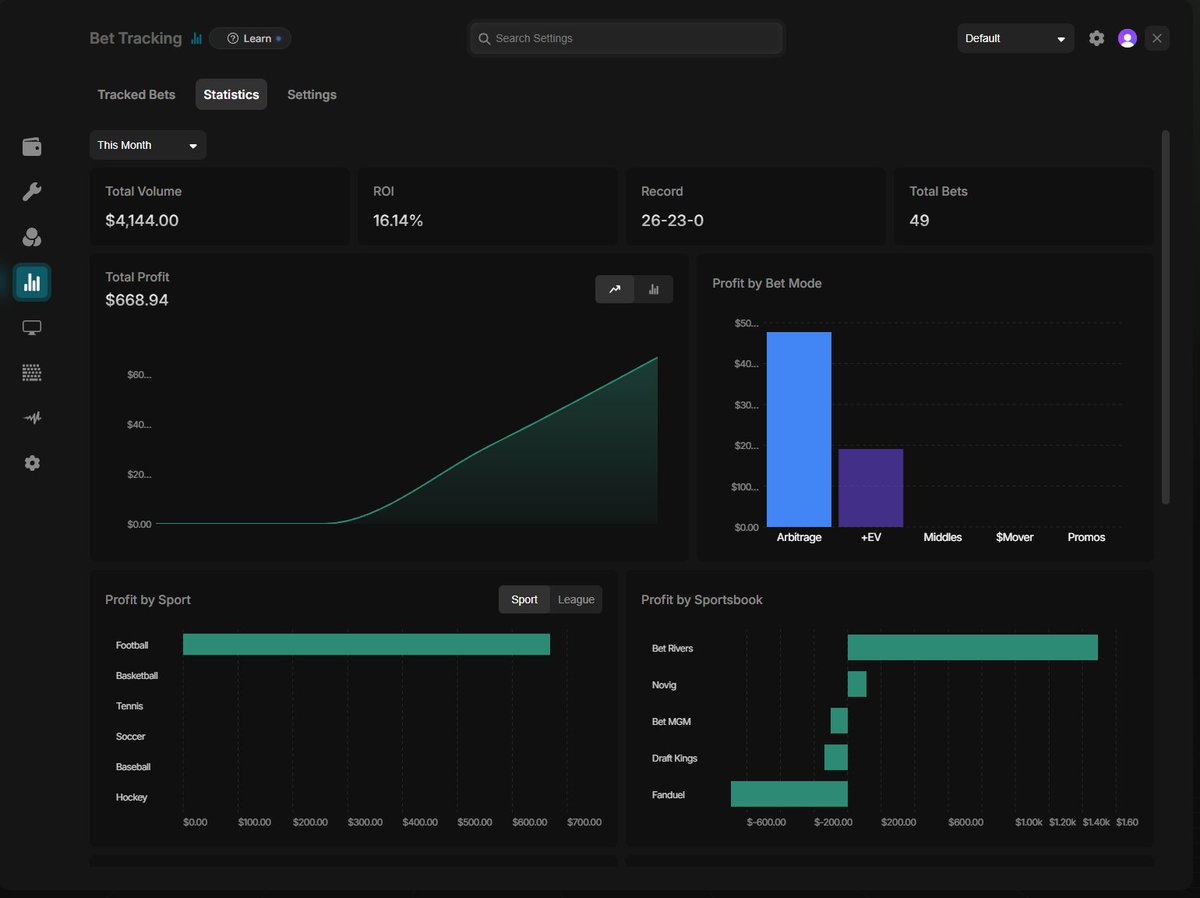The image size is (1200, 898).
Task: Click the Bet Rivers profit bar
Action: click(x=973, y=647)
